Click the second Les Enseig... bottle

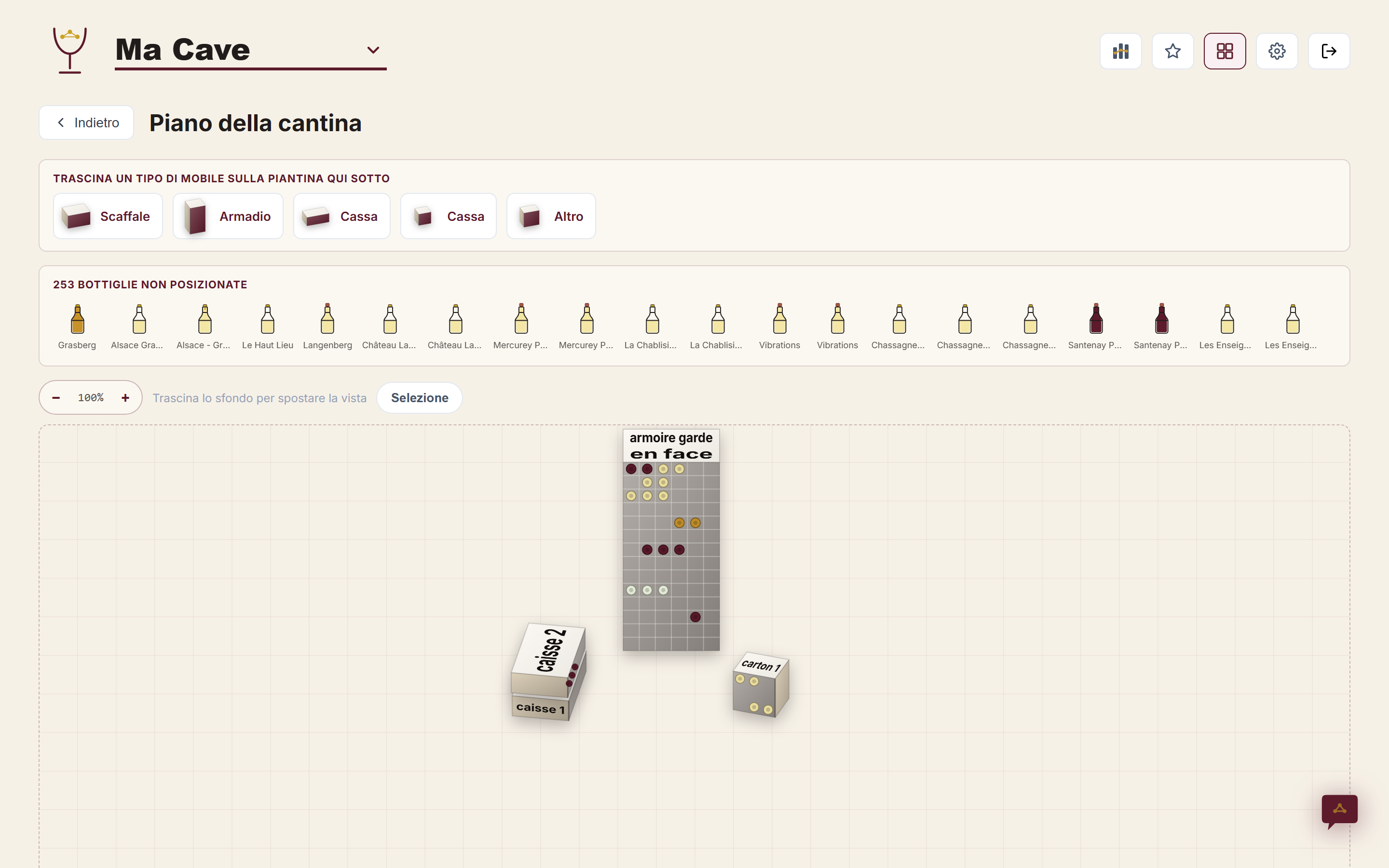pyautogui.click(x=1292, y=326)
